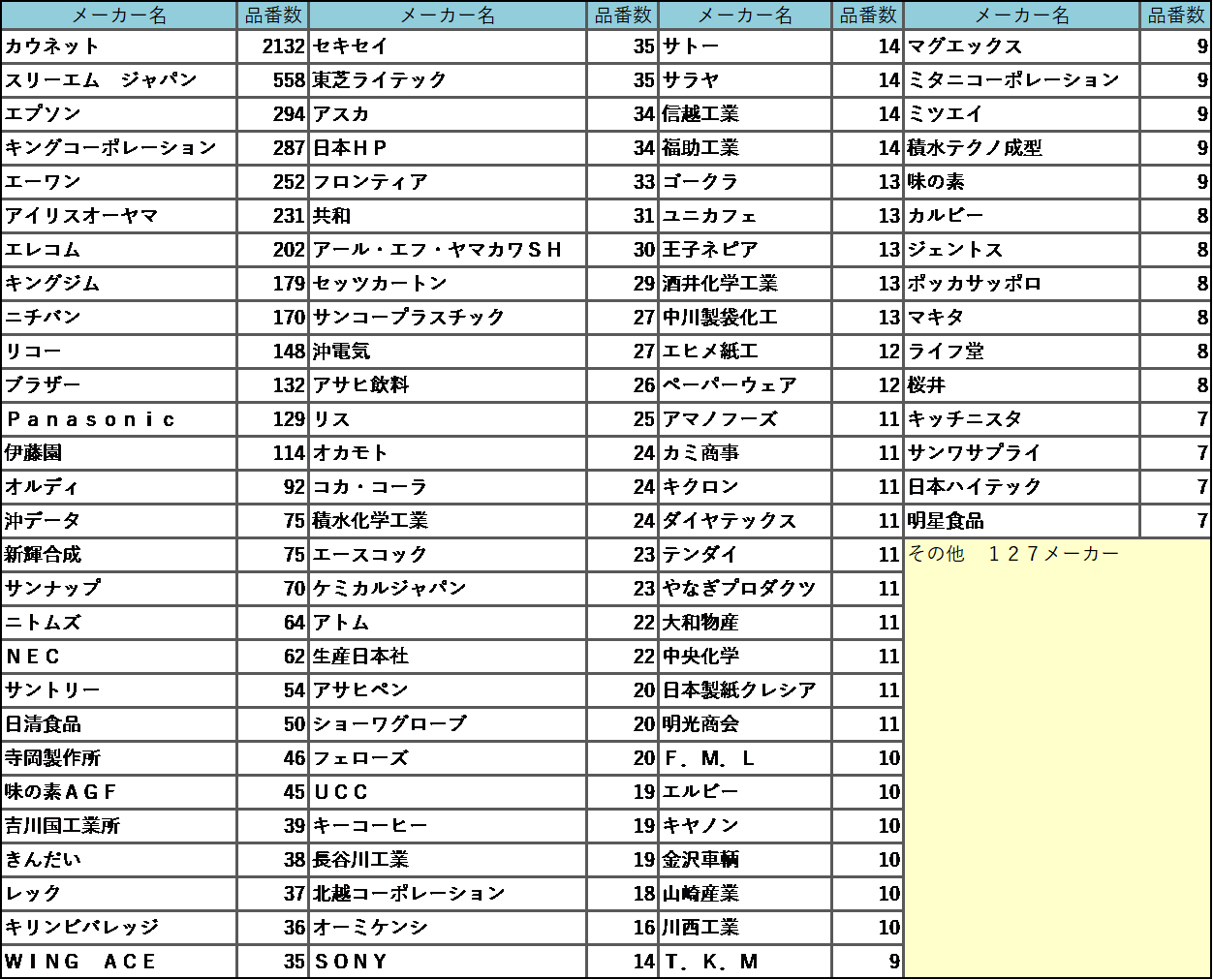Click the サンナップ maker cell
The height and width of the screenshot is (980, 1213).
pos(119,589)
